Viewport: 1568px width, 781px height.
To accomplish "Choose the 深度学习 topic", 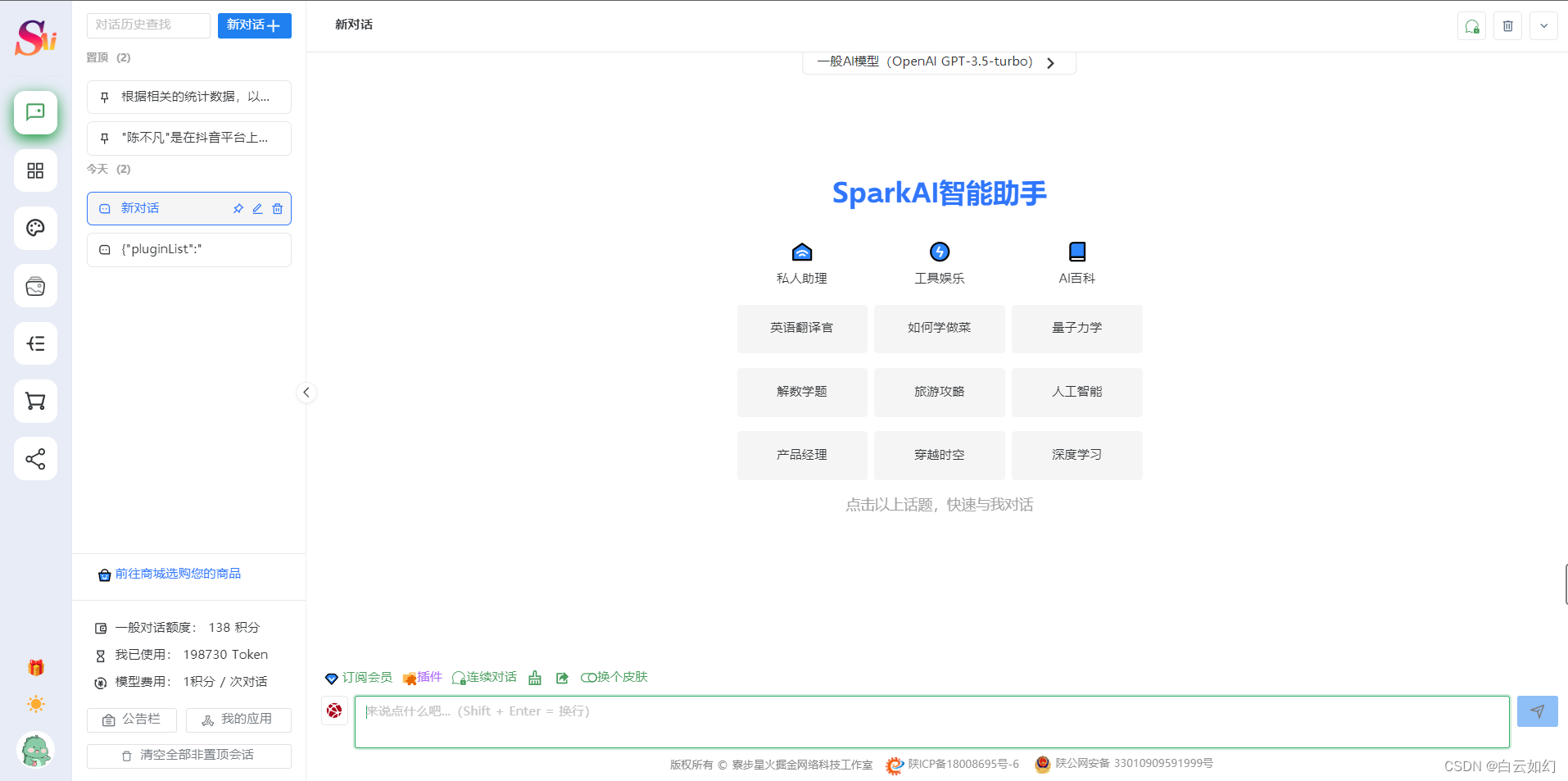I will point(1077,456).
